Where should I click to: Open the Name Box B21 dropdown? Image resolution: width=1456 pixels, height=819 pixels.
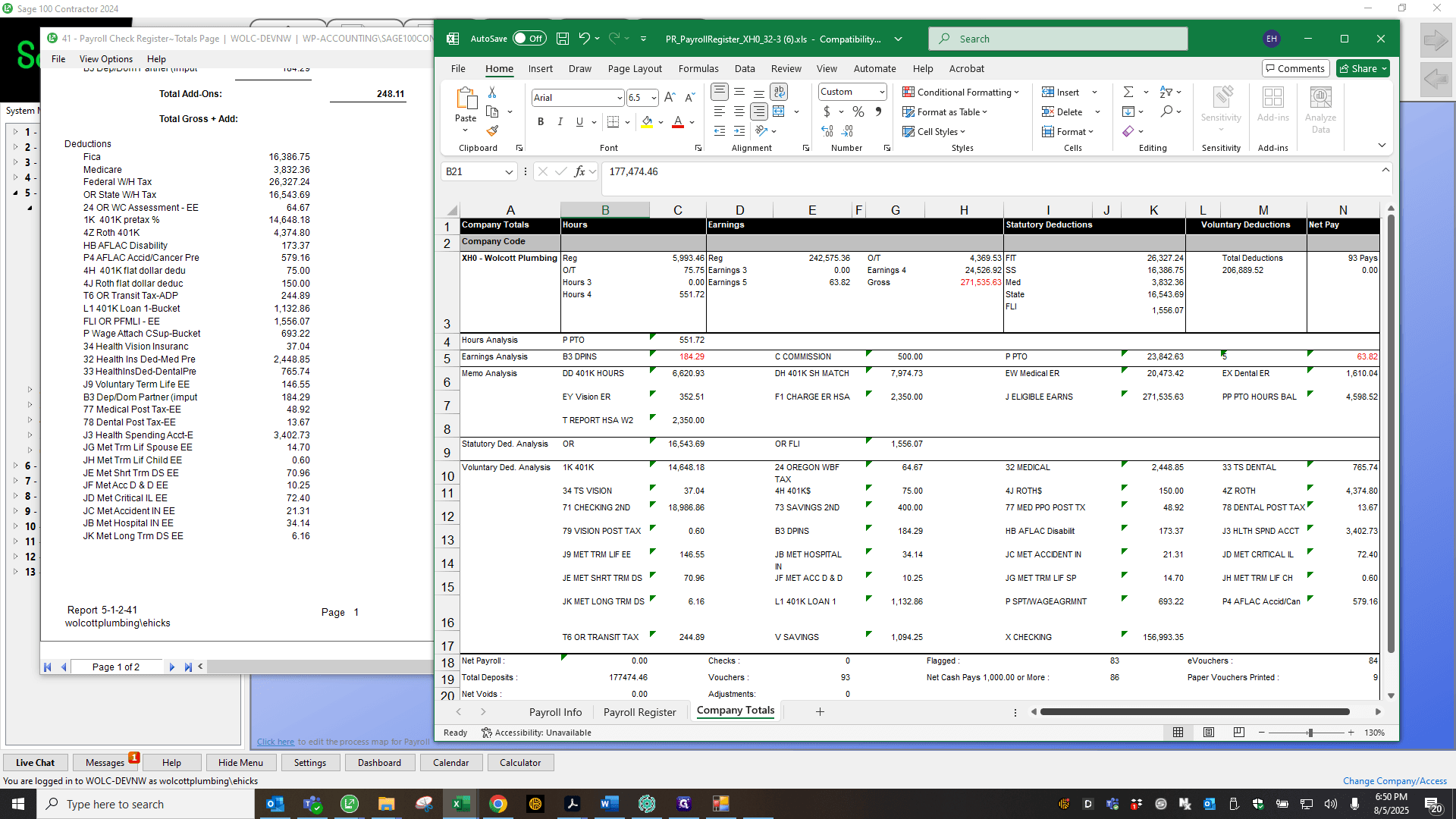click(509, 172)
